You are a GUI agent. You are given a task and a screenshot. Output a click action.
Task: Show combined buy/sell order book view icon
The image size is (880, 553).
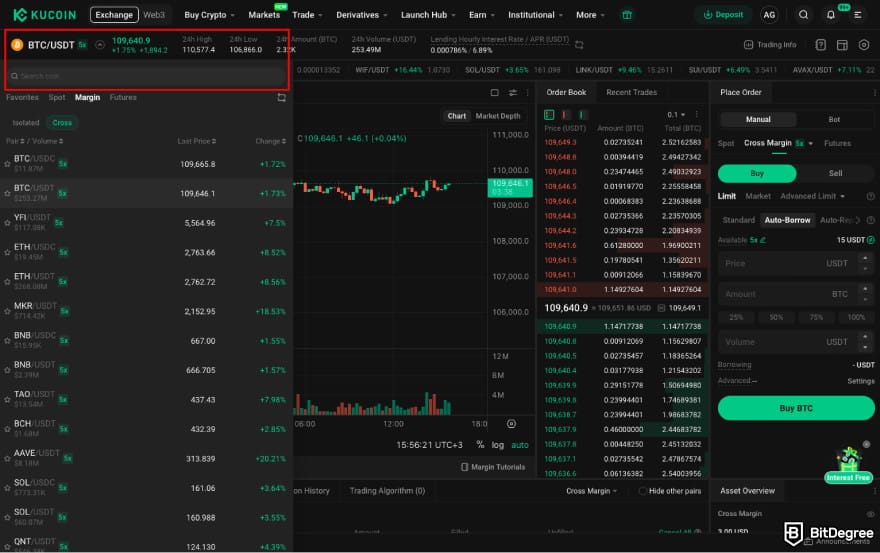(549, 115)
